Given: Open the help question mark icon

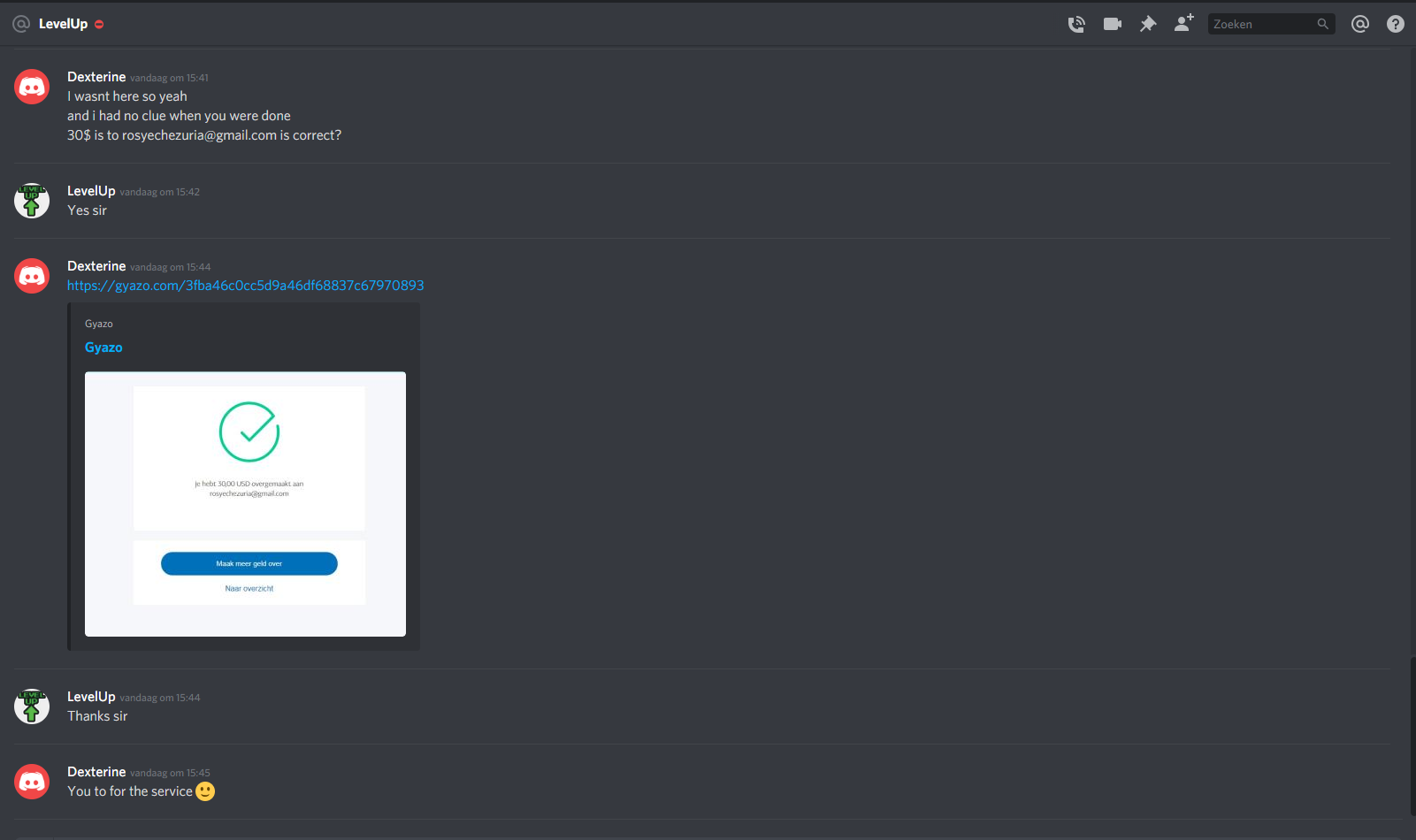Looking at the screenshot, I should 1396,24.
